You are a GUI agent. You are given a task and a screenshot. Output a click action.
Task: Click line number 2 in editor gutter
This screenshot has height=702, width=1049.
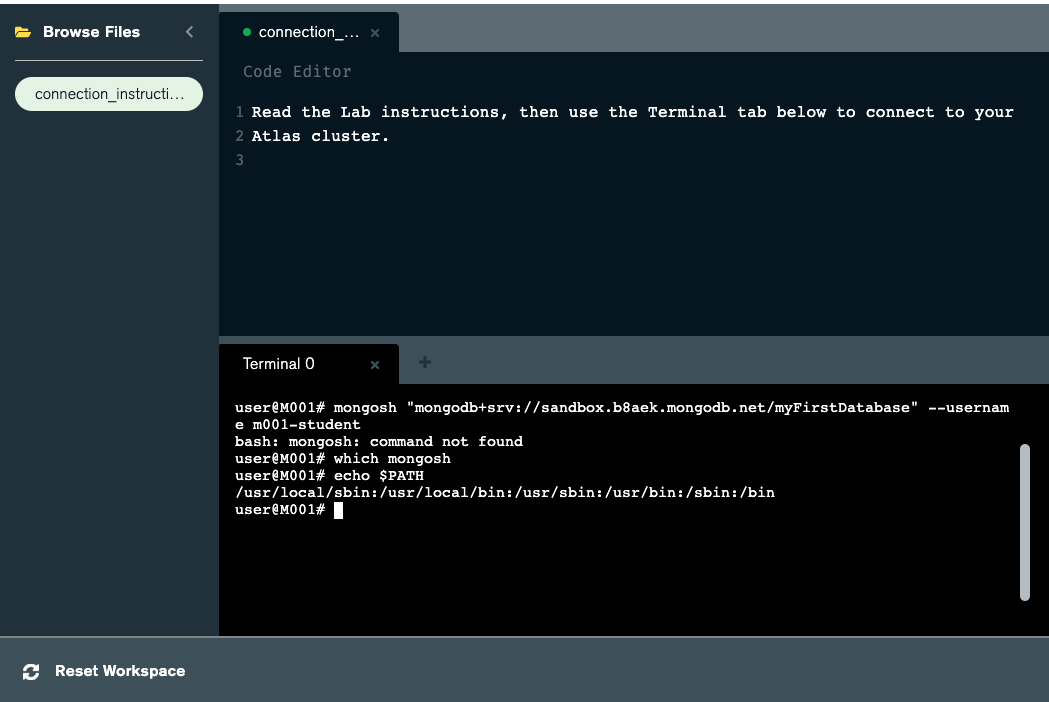[240, 136]
